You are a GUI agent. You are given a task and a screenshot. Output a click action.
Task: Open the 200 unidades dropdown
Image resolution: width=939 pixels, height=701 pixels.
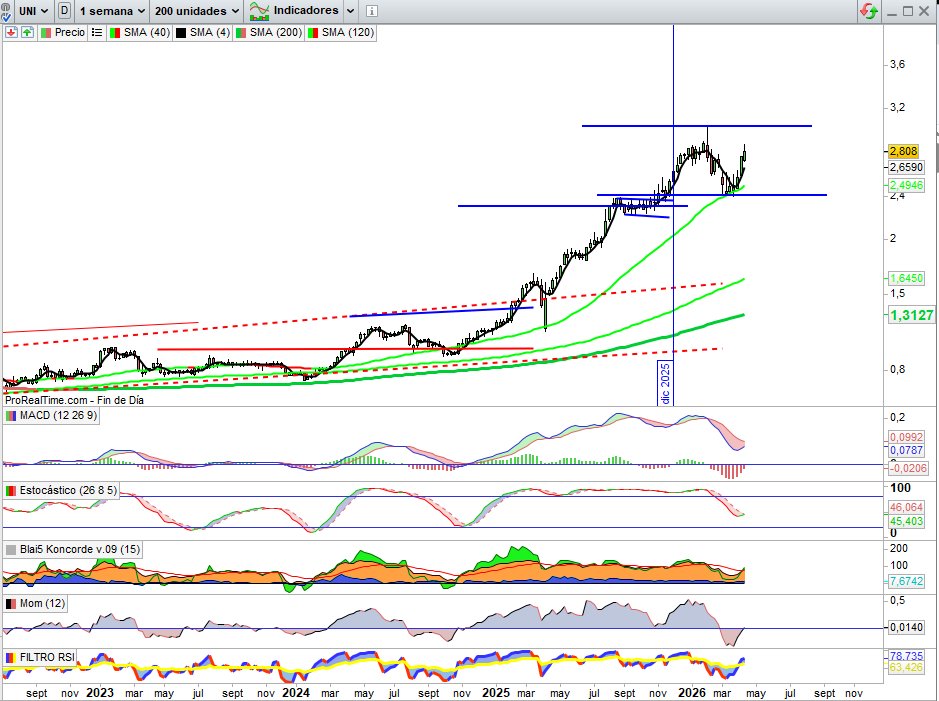click(x=197, y=11)
